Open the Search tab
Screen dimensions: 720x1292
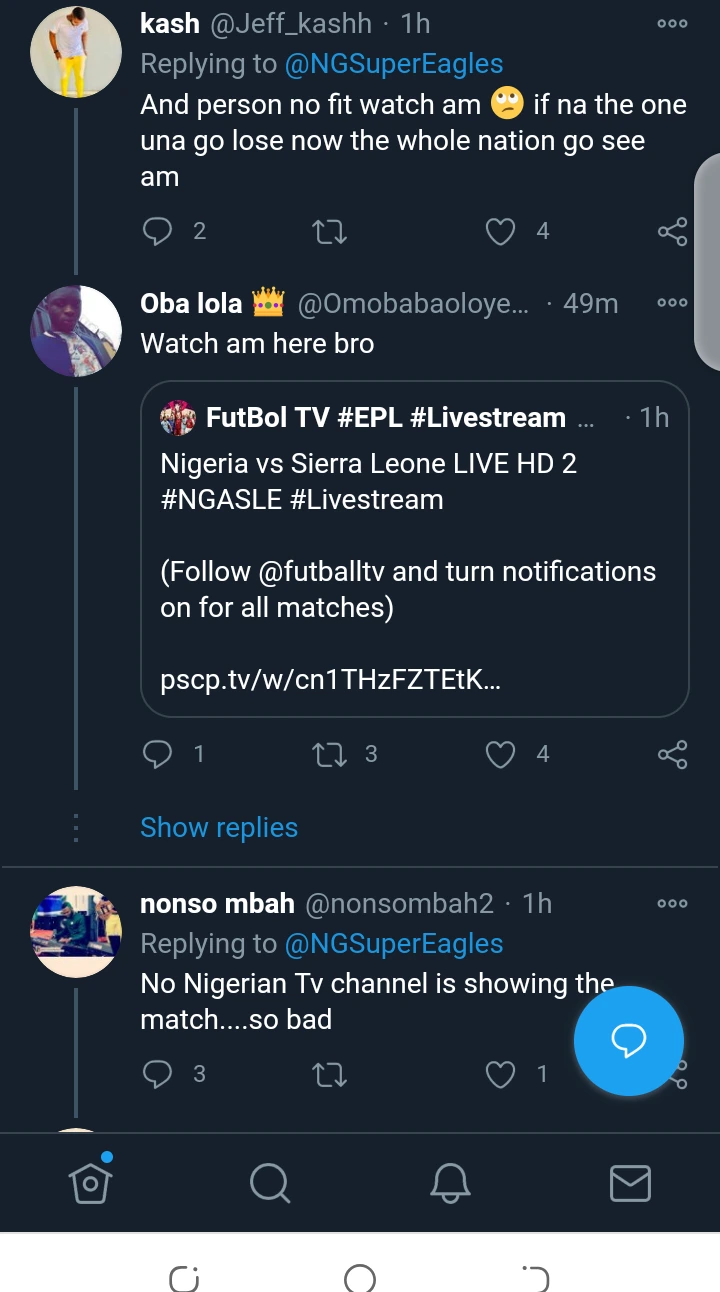(269, 1183)
